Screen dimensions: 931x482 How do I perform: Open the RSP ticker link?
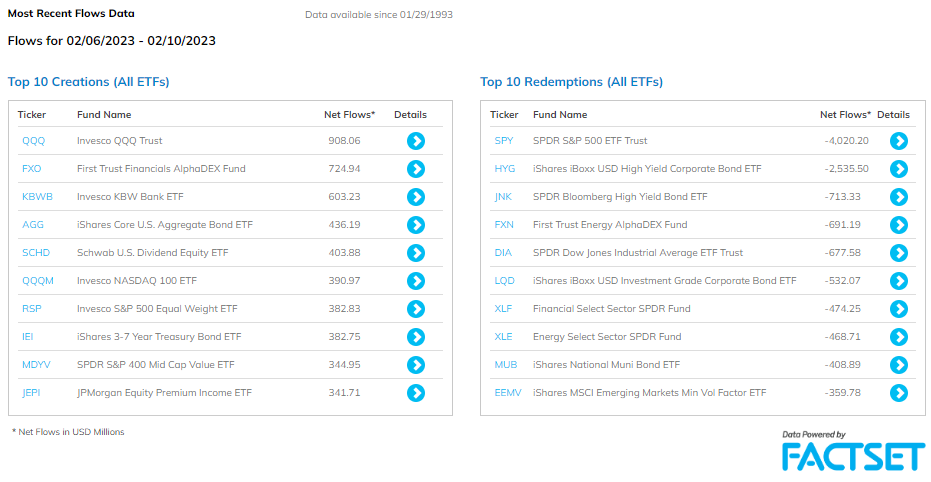coord(31,309)
